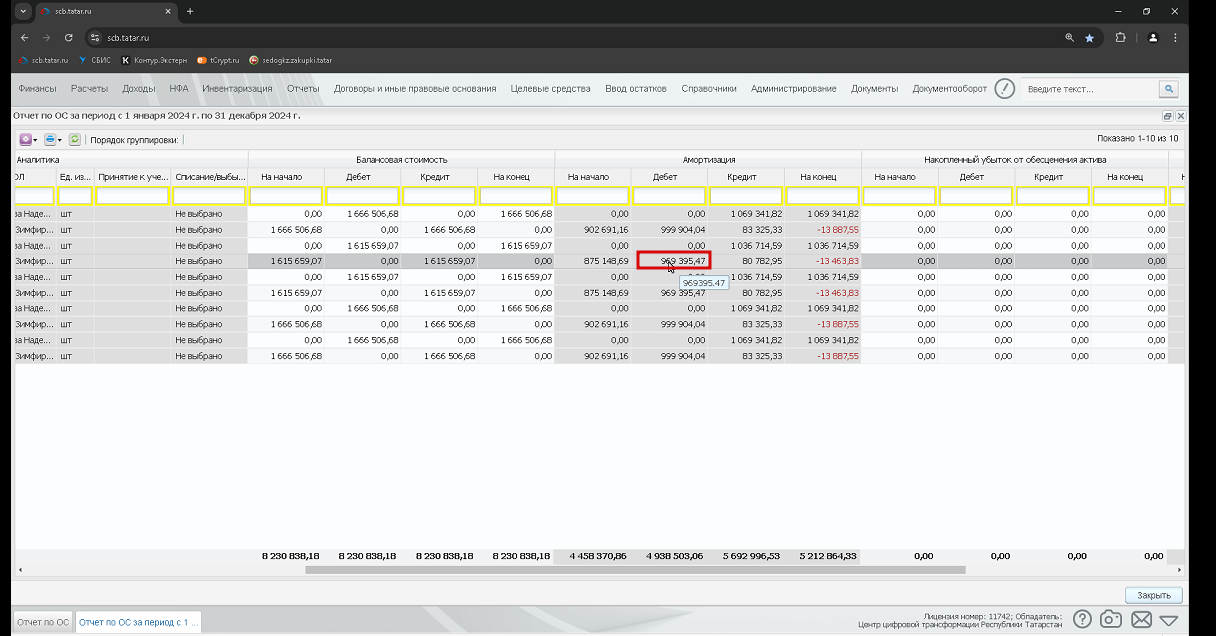
Task: Open the envelope messages icon
Action: point(1141,619)
